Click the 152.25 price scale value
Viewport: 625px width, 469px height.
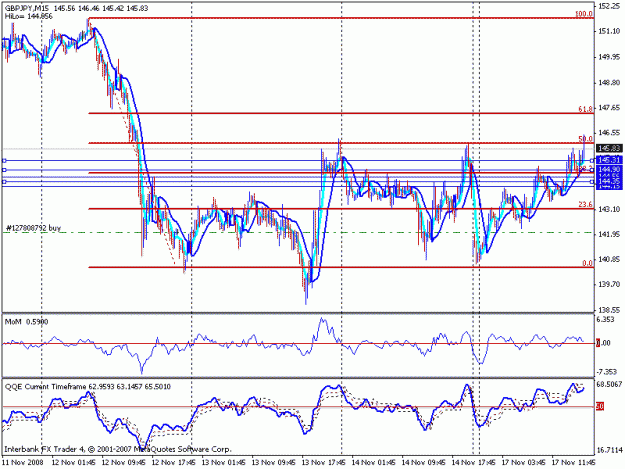pyautogui.click(x=610, y=6)
